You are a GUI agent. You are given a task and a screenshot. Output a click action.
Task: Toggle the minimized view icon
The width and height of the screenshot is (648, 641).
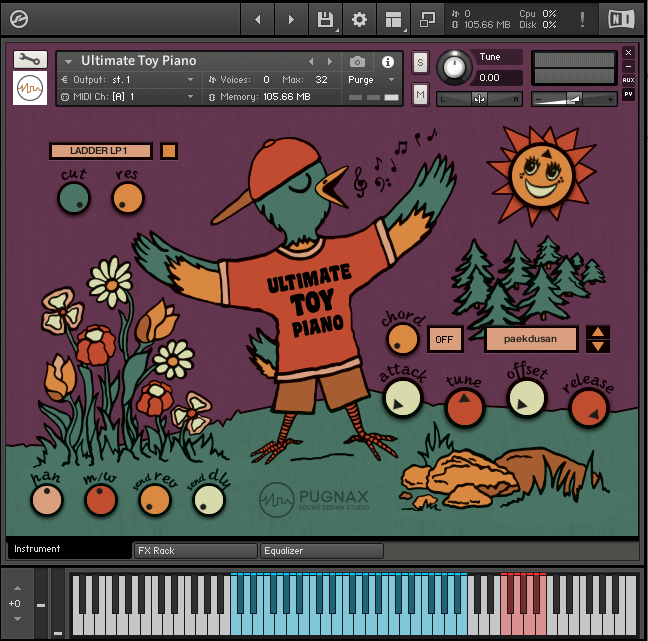click(x=427, y=19)
